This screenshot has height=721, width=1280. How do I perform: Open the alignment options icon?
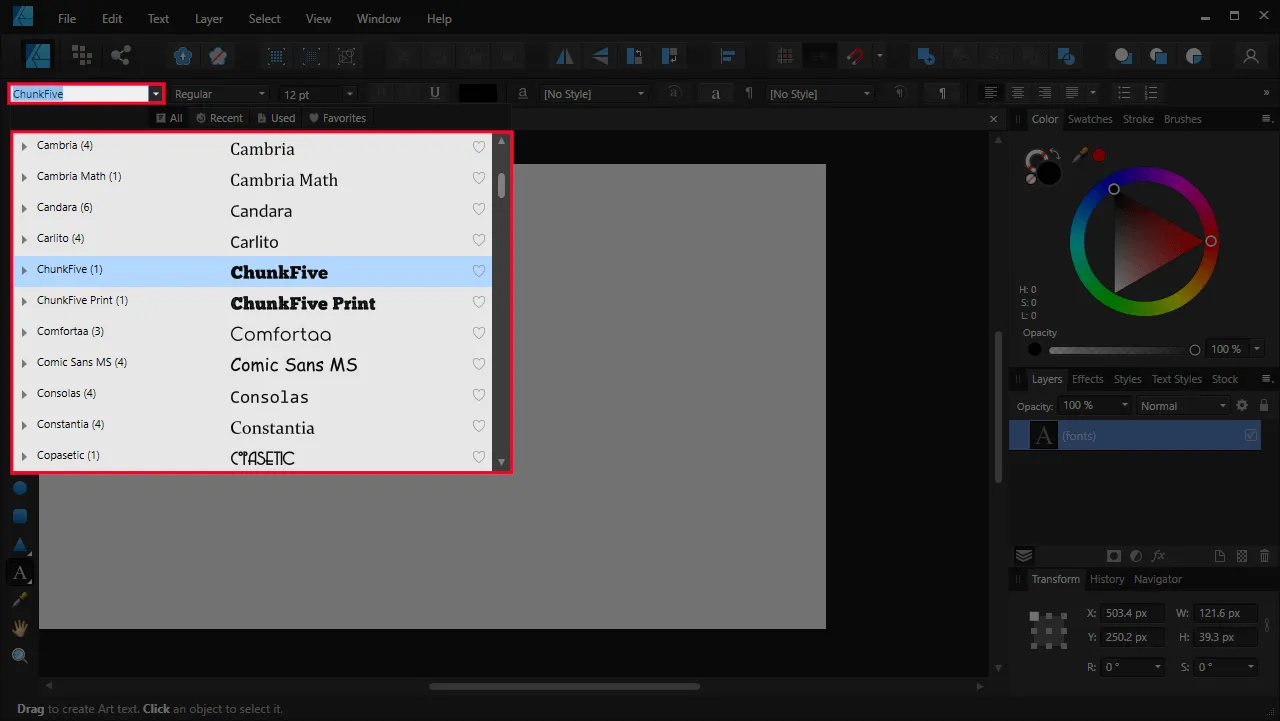(x=727, y=56)
